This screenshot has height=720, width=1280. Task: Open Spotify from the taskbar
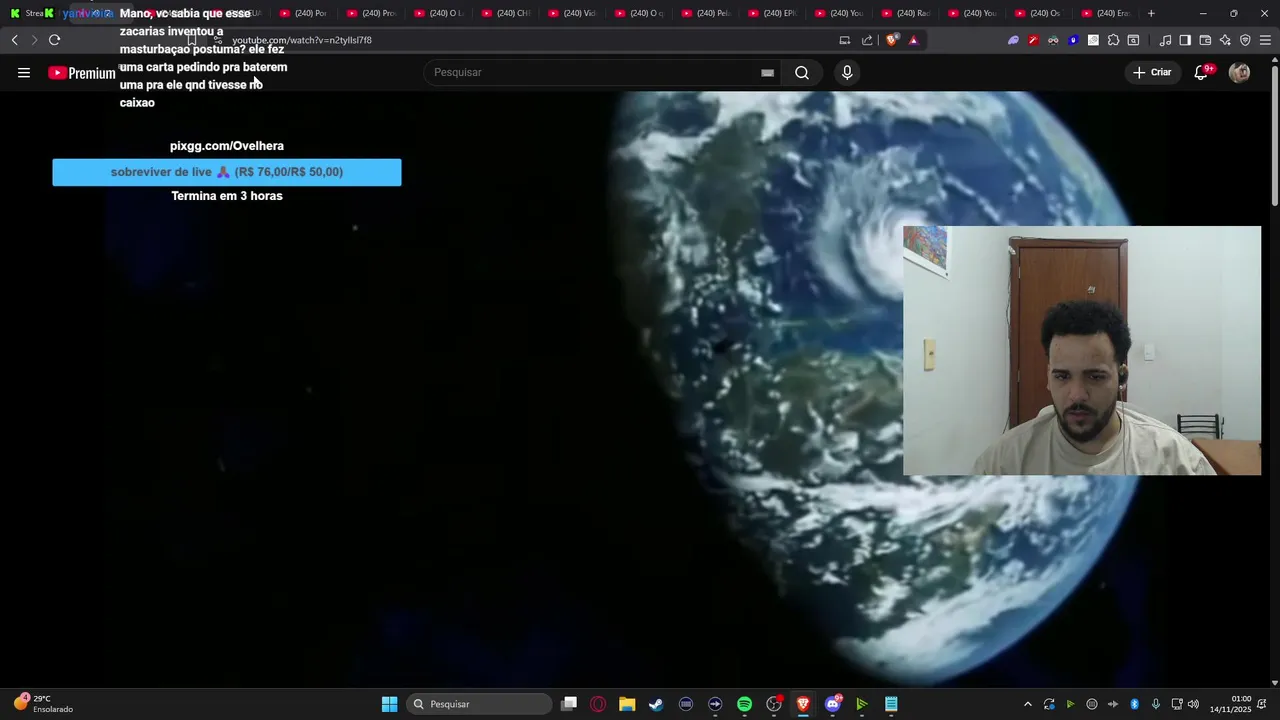click(744, 704)
